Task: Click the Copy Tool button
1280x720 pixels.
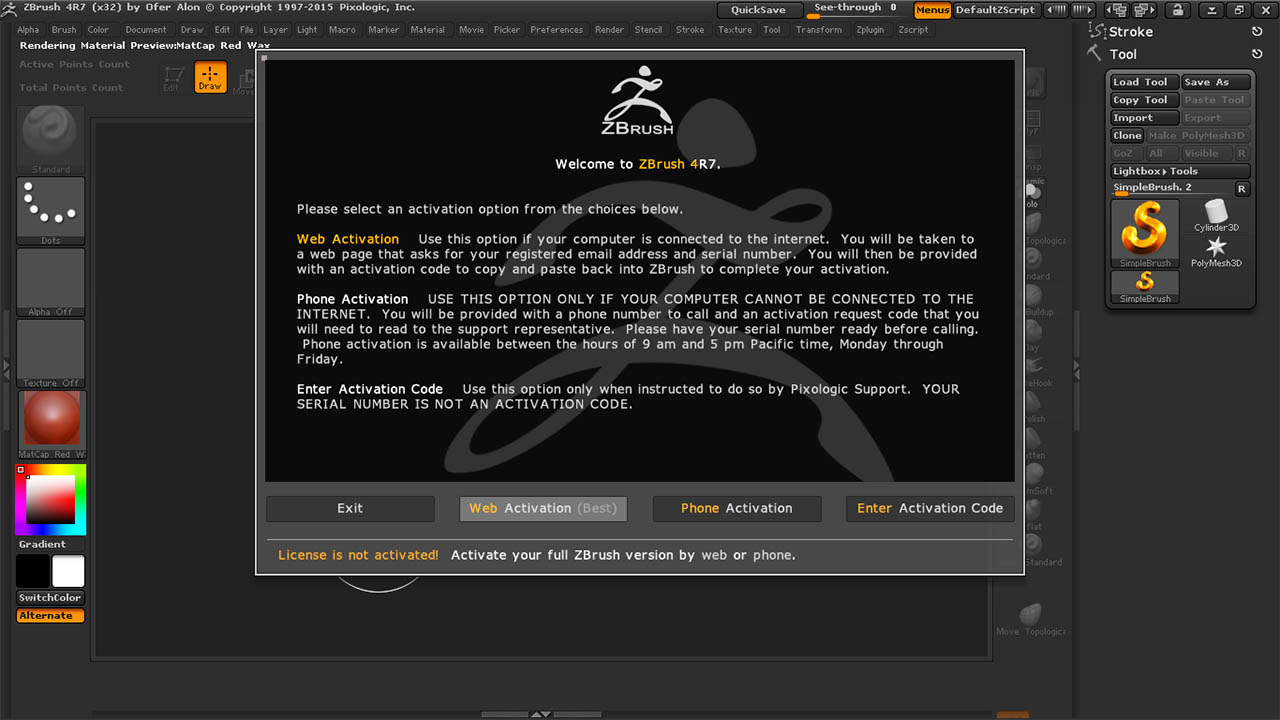Action: (x=1144, y=100)
